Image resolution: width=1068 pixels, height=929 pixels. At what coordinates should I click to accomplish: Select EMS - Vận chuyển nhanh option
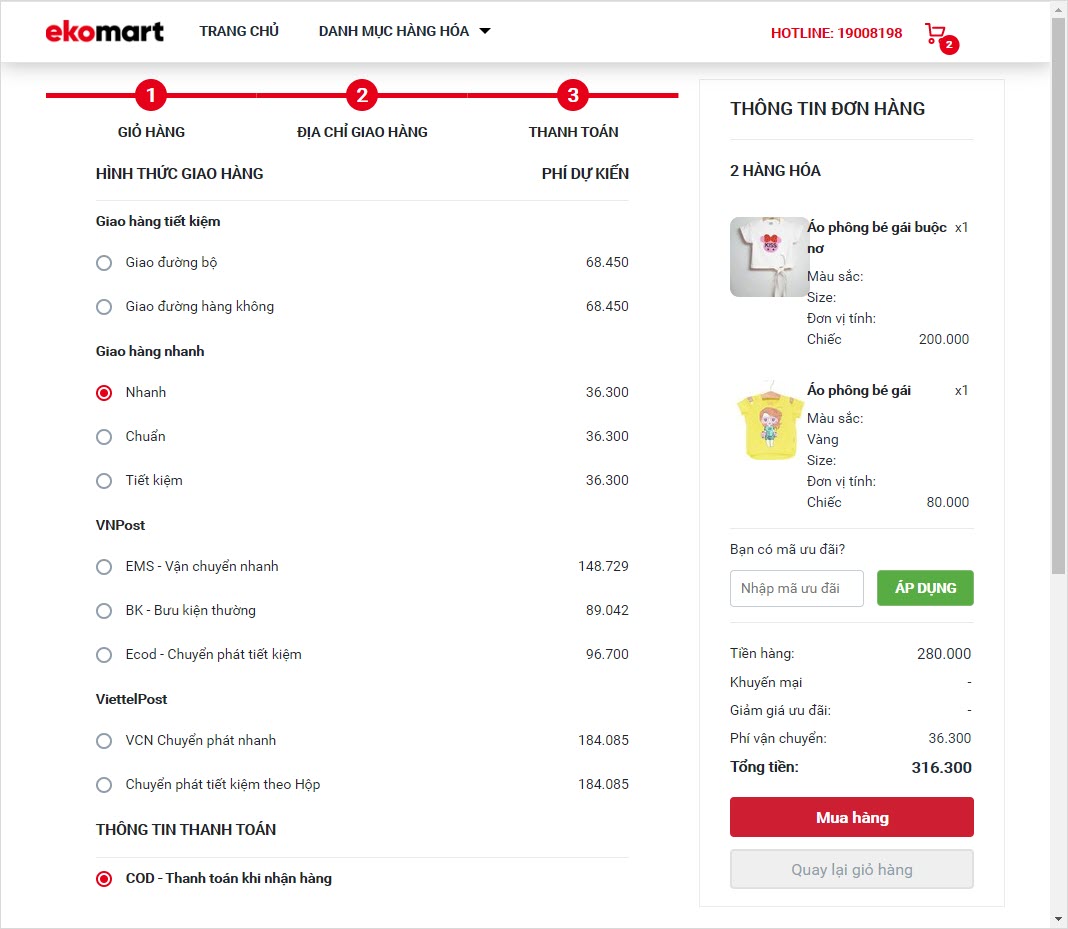click(x=104, y=567)
